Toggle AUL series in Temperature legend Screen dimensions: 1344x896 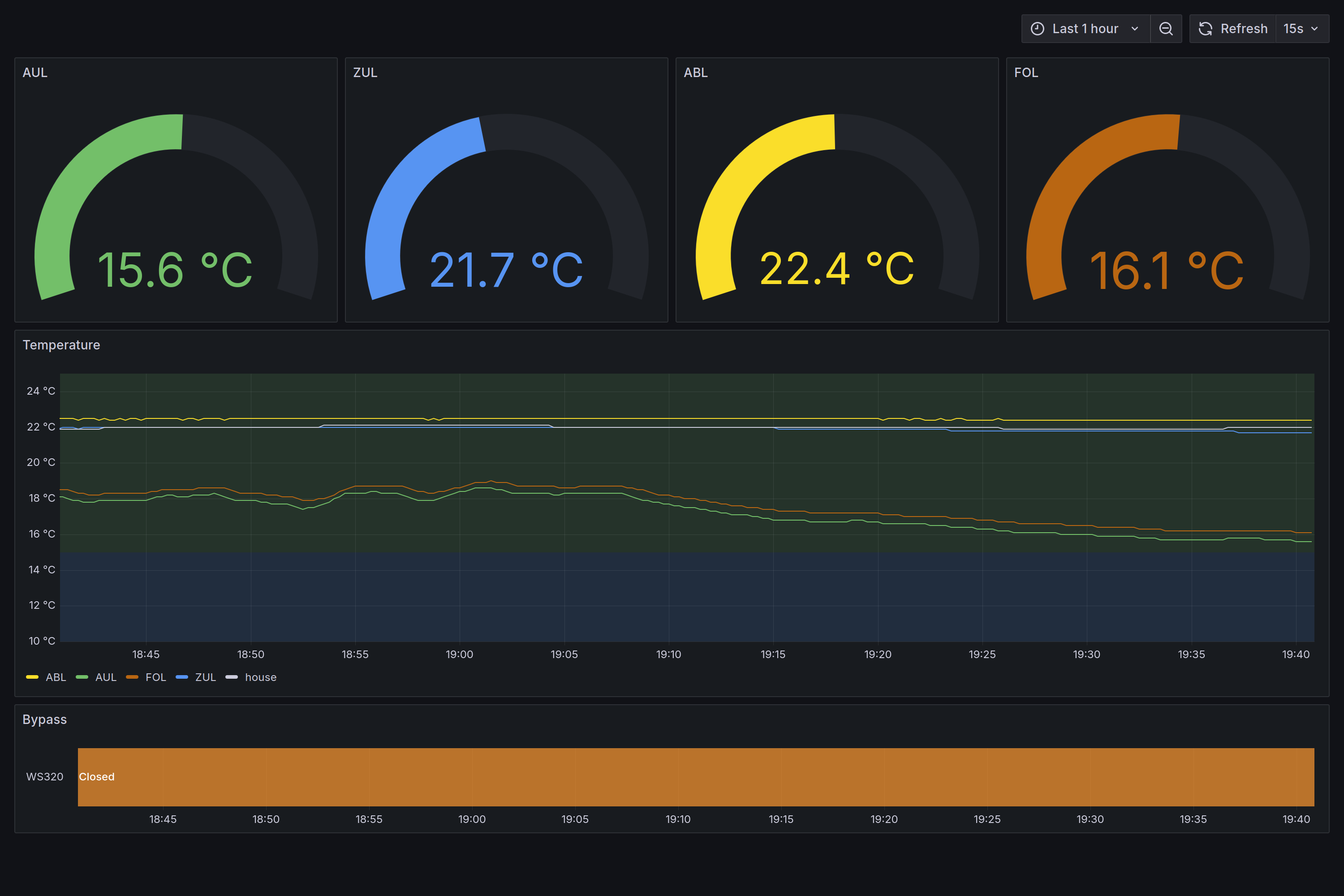(106, 677)
